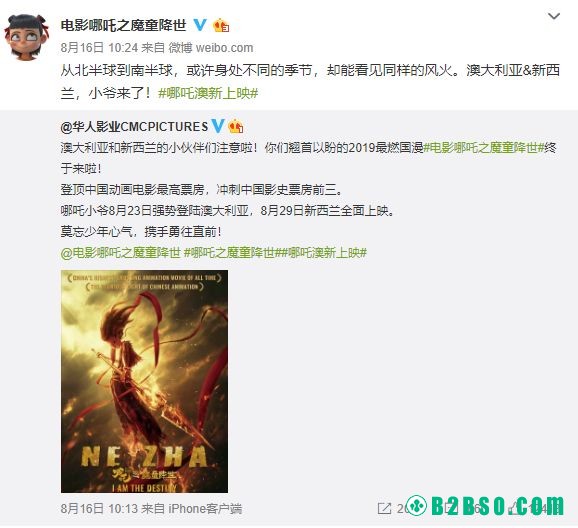Enlarge the NE ZHA movie poster image
The height and width of the screenshot is (528, 578).
click(144, 381)
